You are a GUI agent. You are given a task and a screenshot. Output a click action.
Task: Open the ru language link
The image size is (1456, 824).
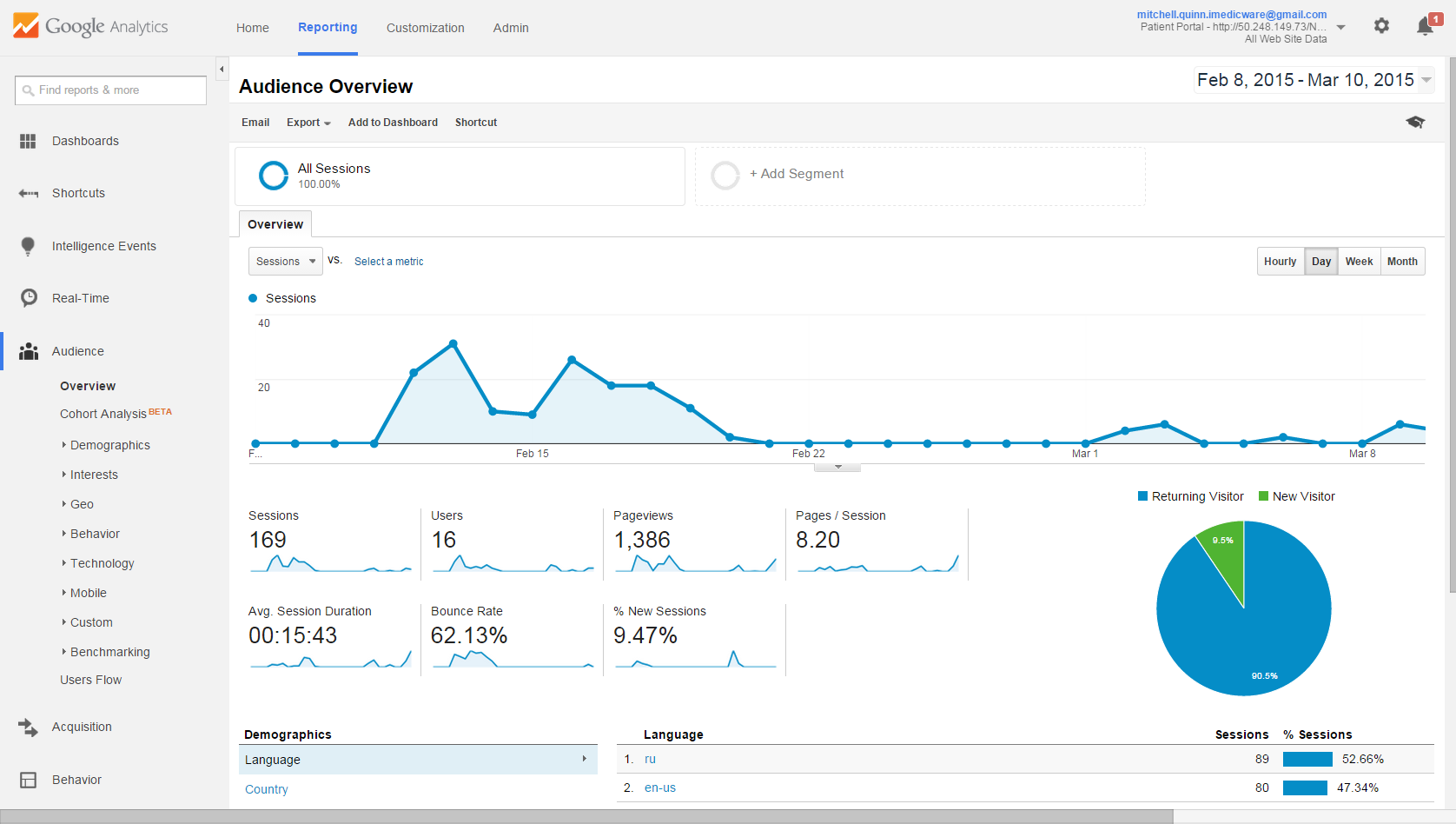pos(650,759)
